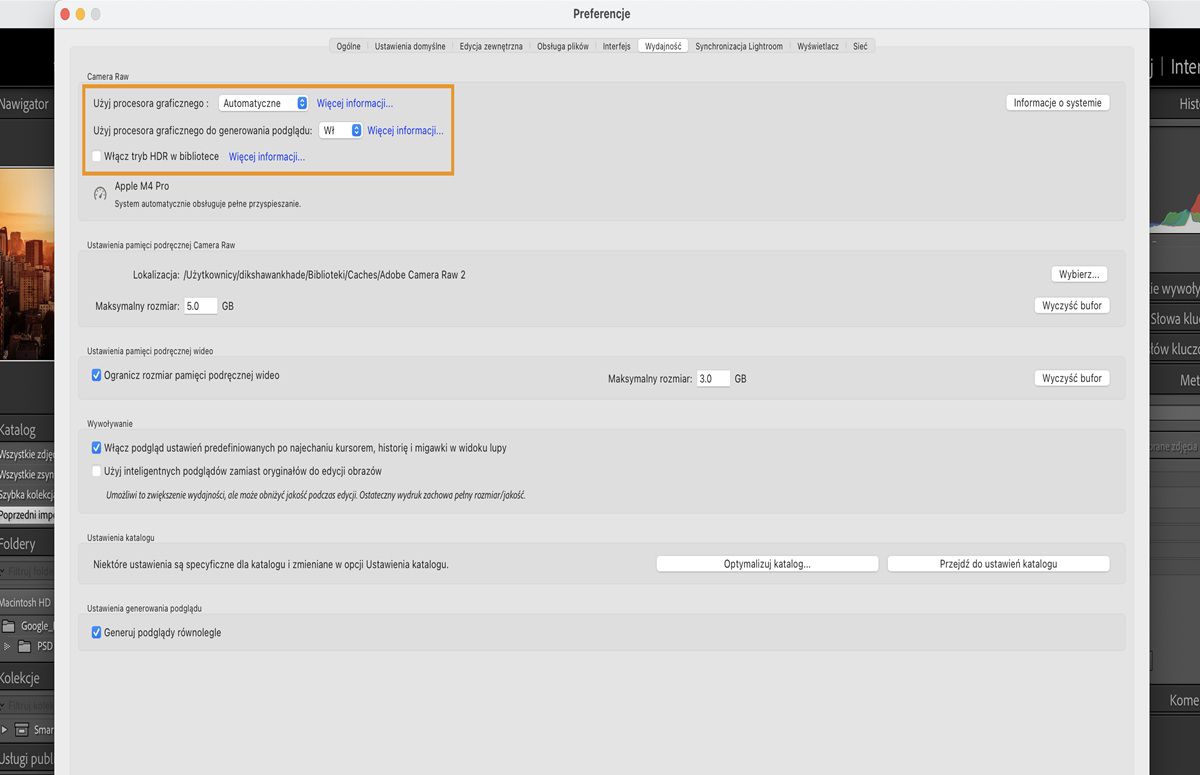Click the Histogram panel header in Lightroom window
This screenshot has width=1200, height=775.
pos(1174,103)
